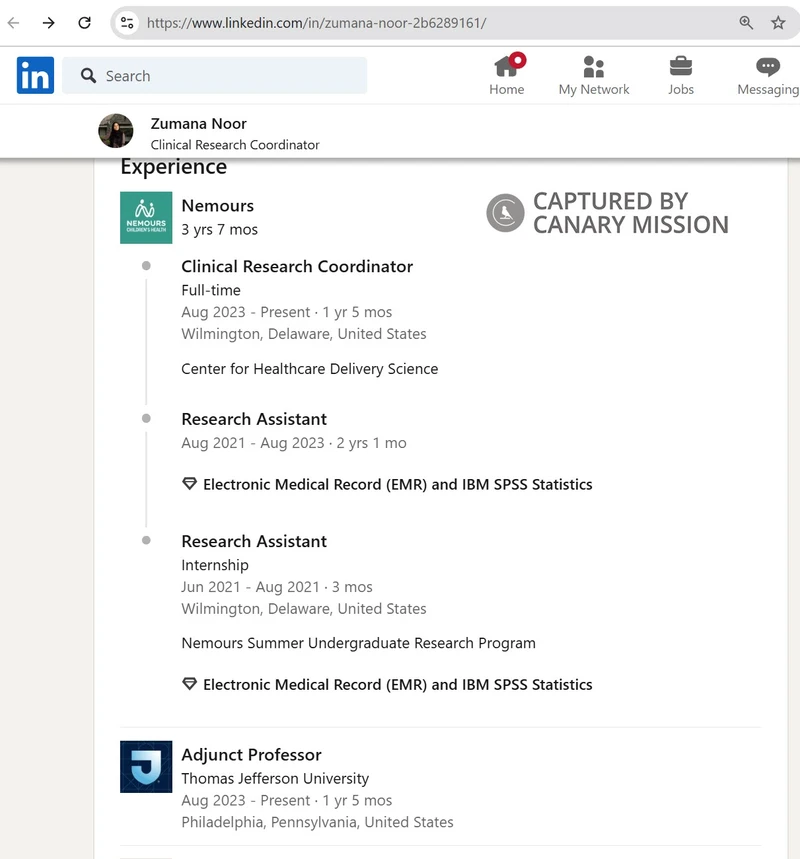Click the browser forward arrow
Image resolution: width=800 pixels, height=859 pixels.
click(x=49, y=22)
